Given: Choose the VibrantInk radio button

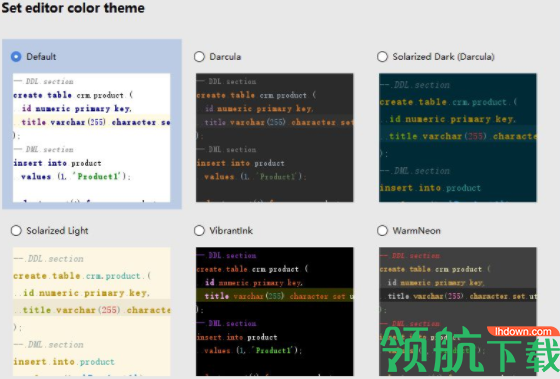Looking at the screenshot, I should point(199,231).
